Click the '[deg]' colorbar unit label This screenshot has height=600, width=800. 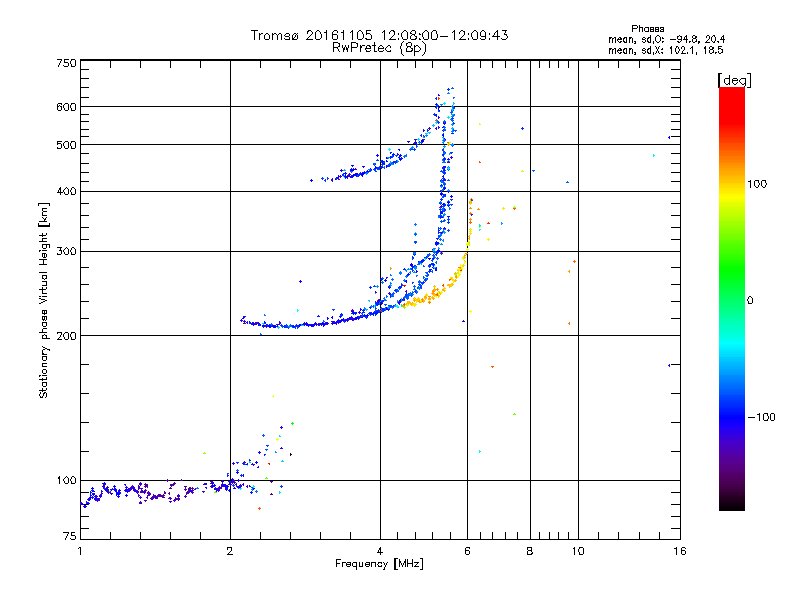[x=734, y=80]
